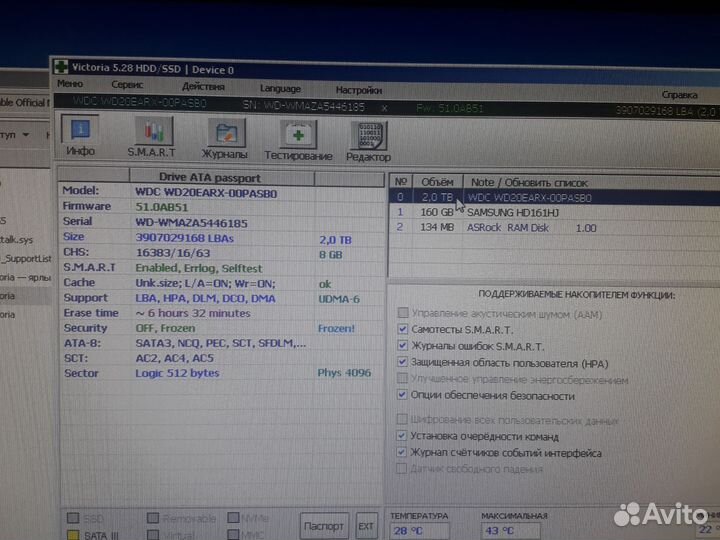Click Logic 512 bytes value
Screen dimensions: 720x540
pos(177,373)
